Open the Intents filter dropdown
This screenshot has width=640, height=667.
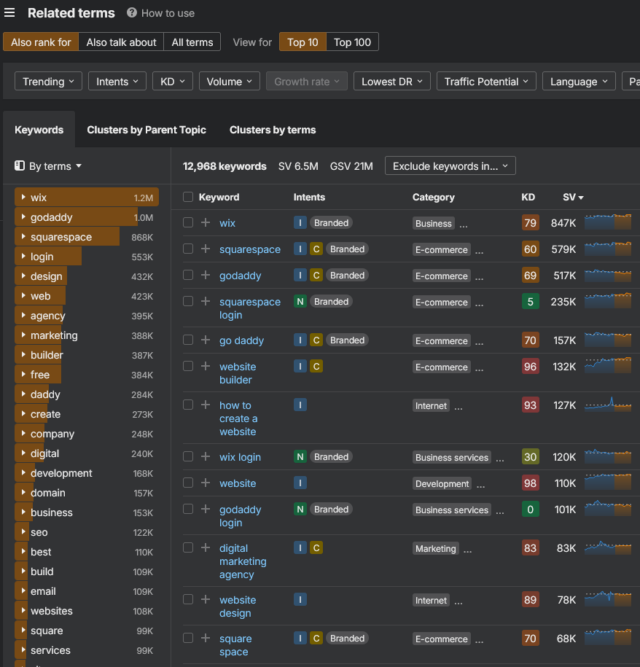tap(117, 81)
